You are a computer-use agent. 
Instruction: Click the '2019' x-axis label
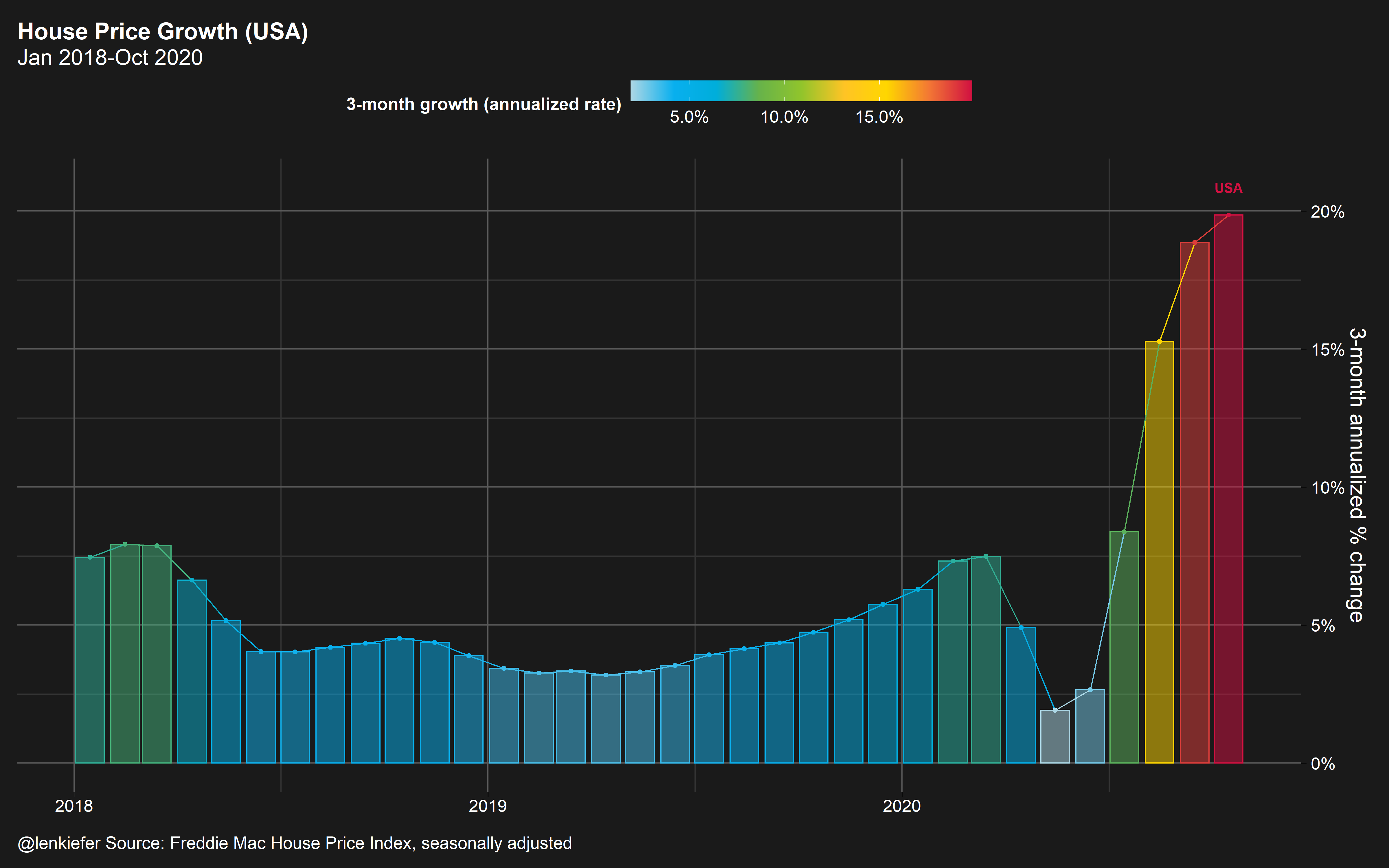488,806
